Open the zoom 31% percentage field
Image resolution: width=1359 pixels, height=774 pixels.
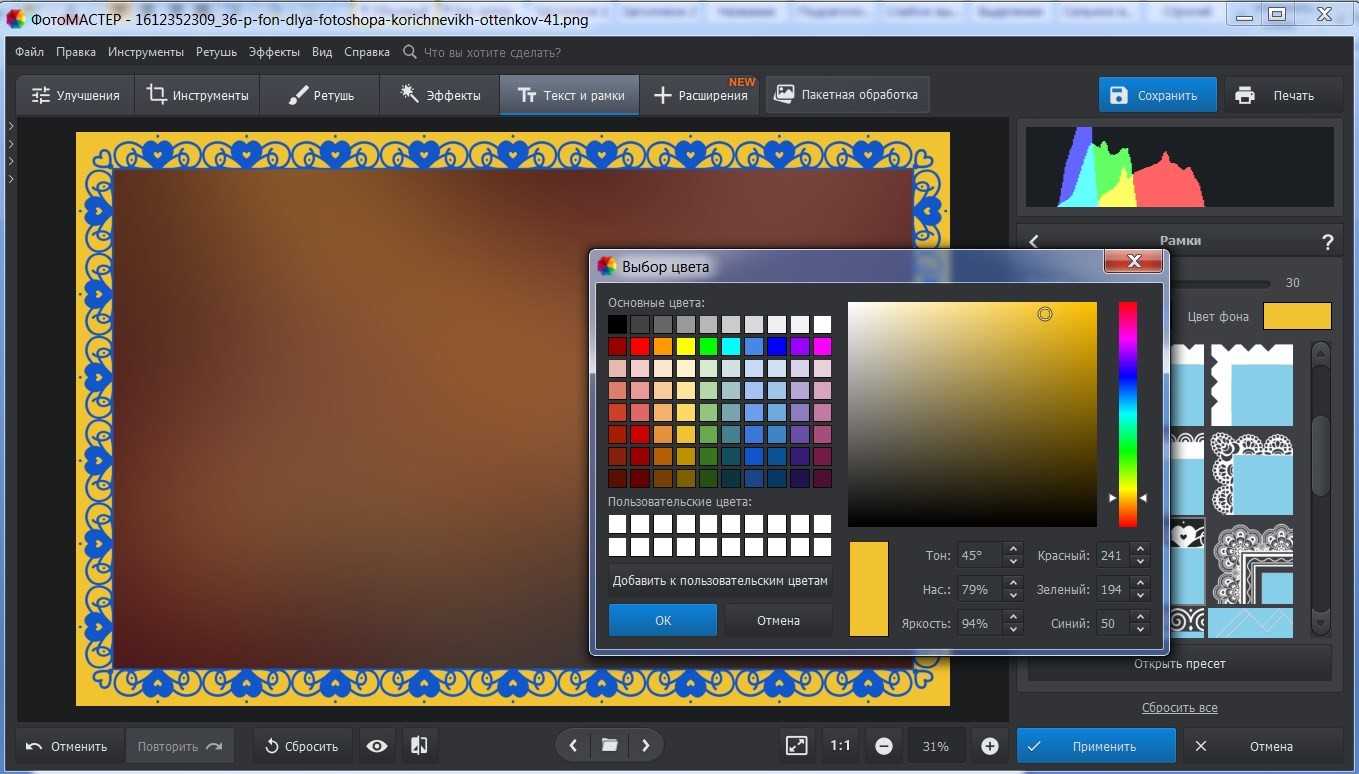pyautogui.click(x=936, y=746)
